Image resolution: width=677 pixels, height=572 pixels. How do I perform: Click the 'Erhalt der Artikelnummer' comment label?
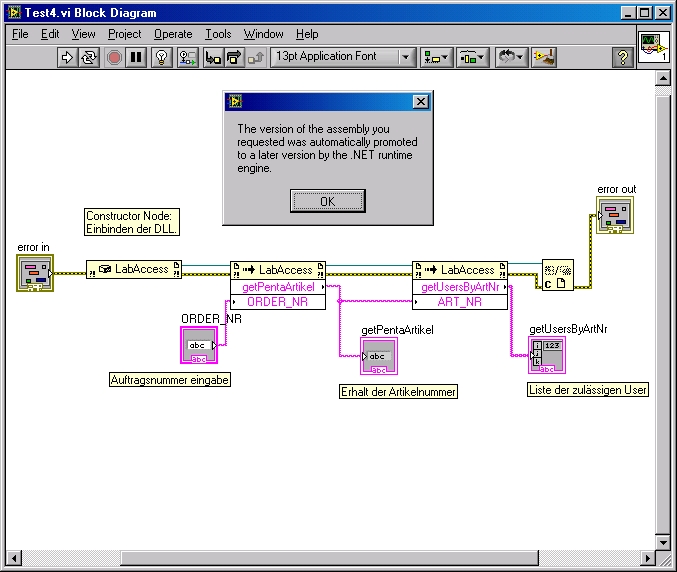pos(398,392)
